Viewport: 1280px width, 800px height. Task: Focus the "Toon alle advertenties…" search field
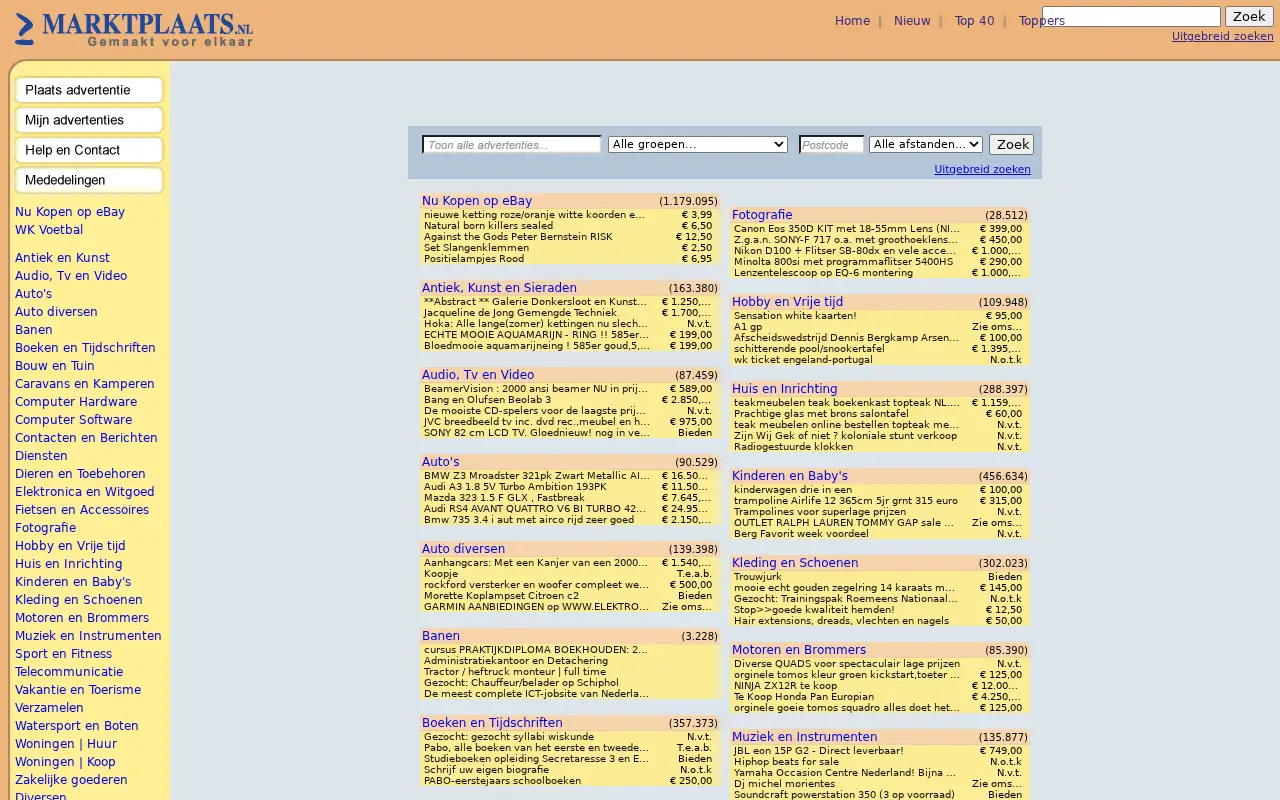tap(512, 145)
